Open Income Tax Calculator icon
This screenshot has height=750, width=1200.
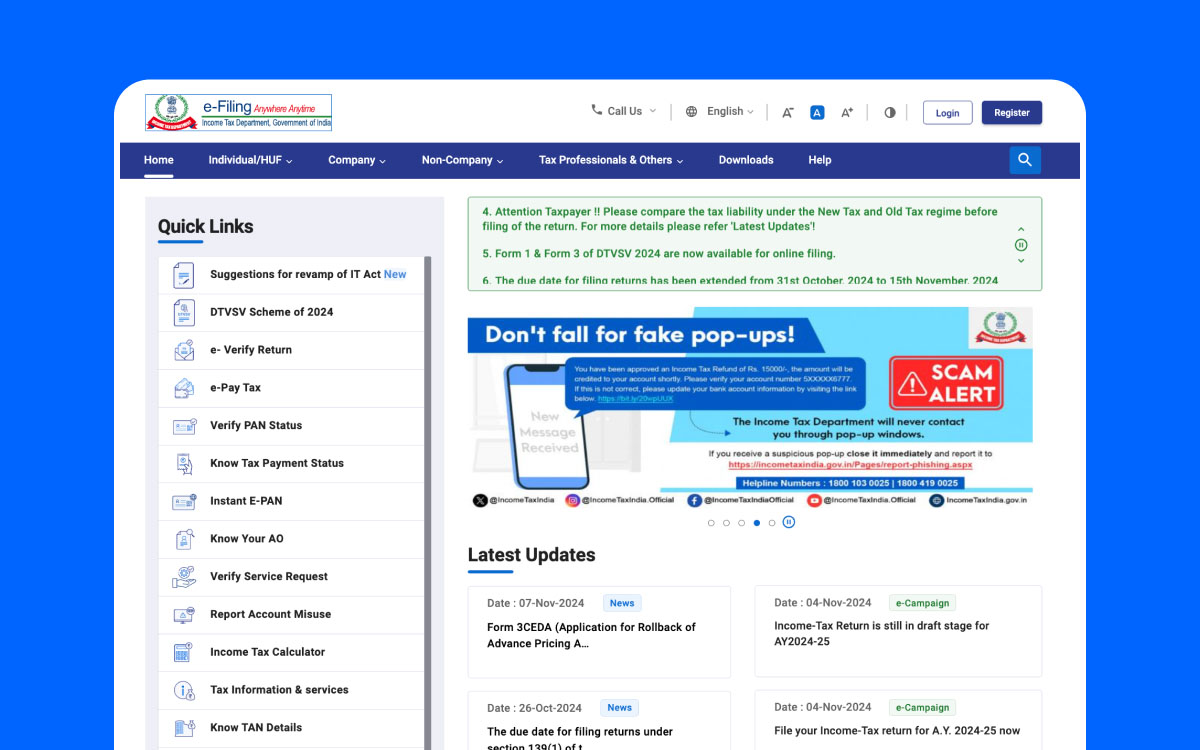click(x=184, y=652)
